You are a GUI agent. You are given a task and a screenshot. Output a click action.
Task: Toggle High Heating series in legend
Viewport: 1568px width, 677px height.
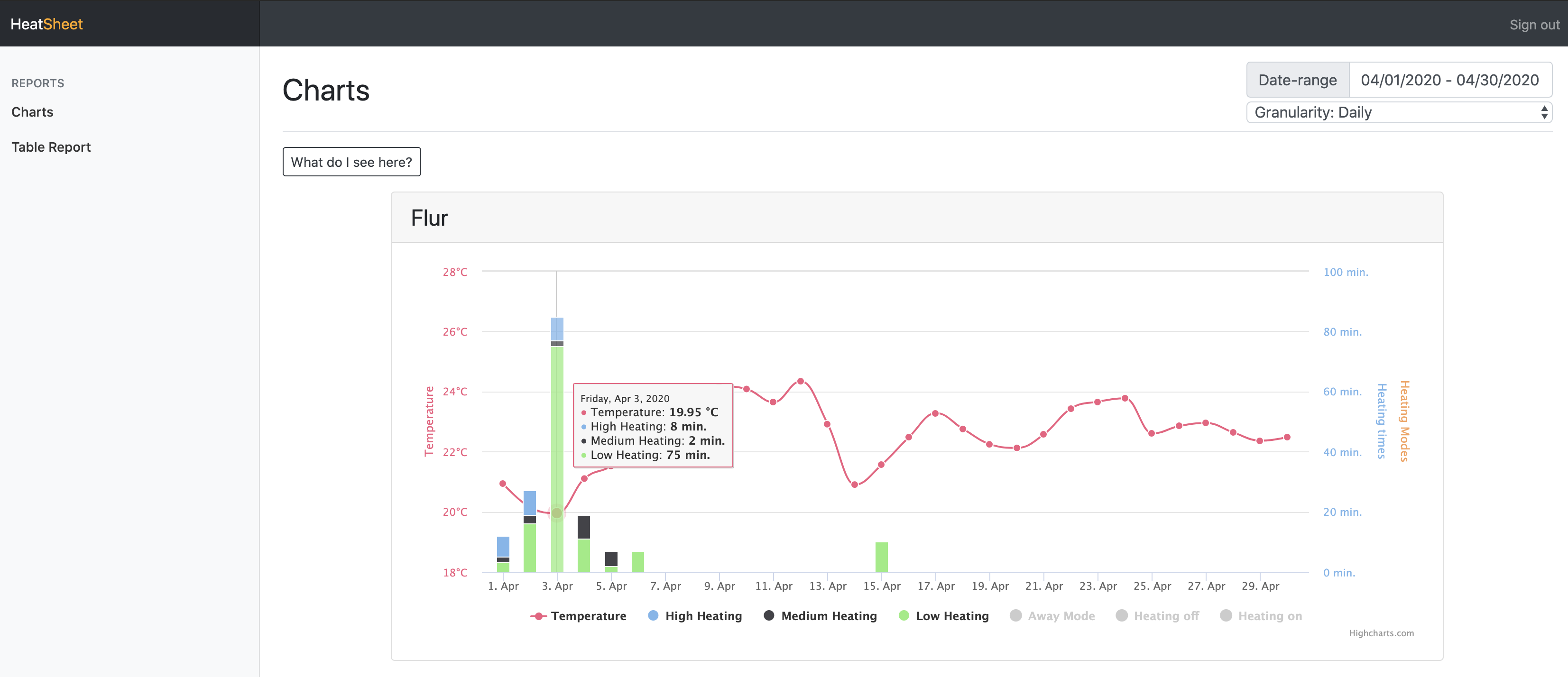(x=695, y=615)
